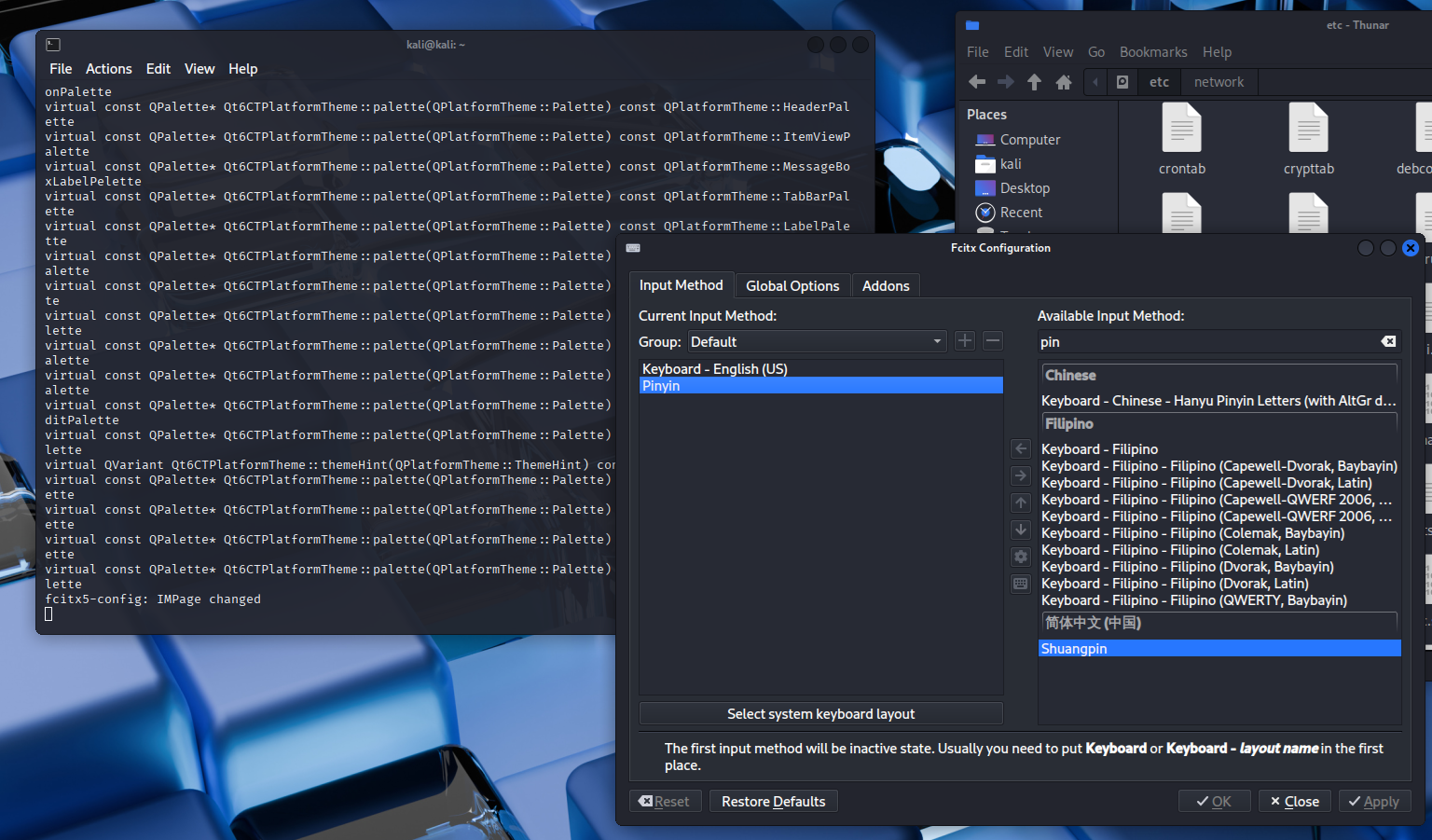Click the Apply button
This screenshot has height=840, width=1432.
(1373, 802)
